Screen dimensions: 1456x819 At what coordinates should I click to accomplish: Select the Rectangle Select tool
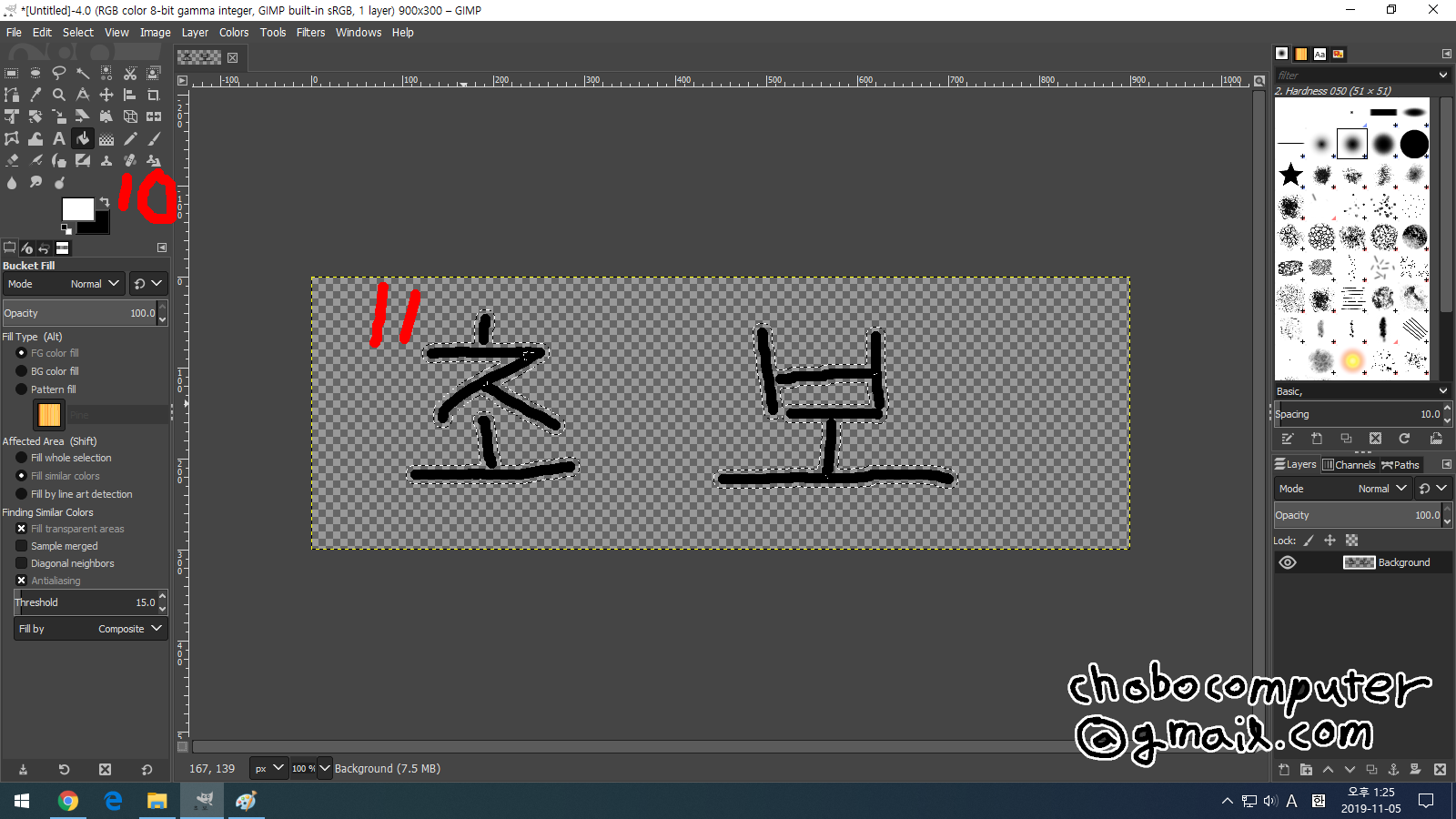[12, 73]
